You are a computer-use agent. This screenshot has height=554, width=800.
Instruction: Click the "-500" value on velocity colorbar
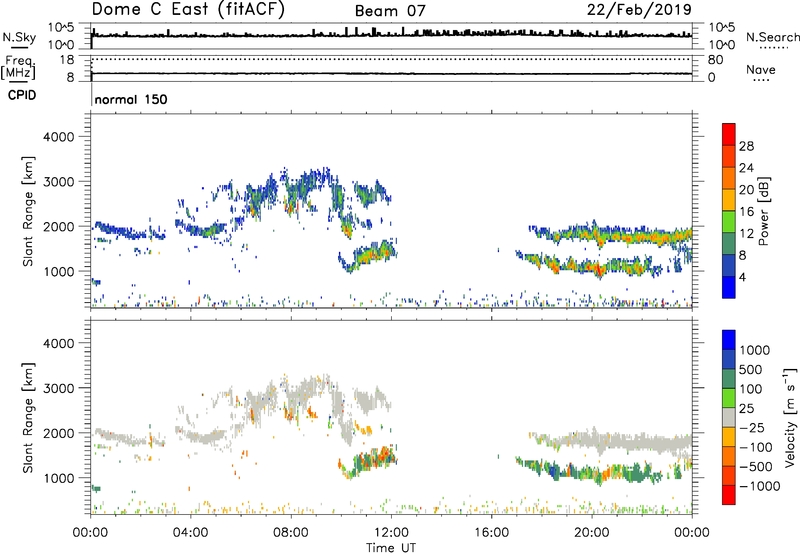(x=755, y=466)
